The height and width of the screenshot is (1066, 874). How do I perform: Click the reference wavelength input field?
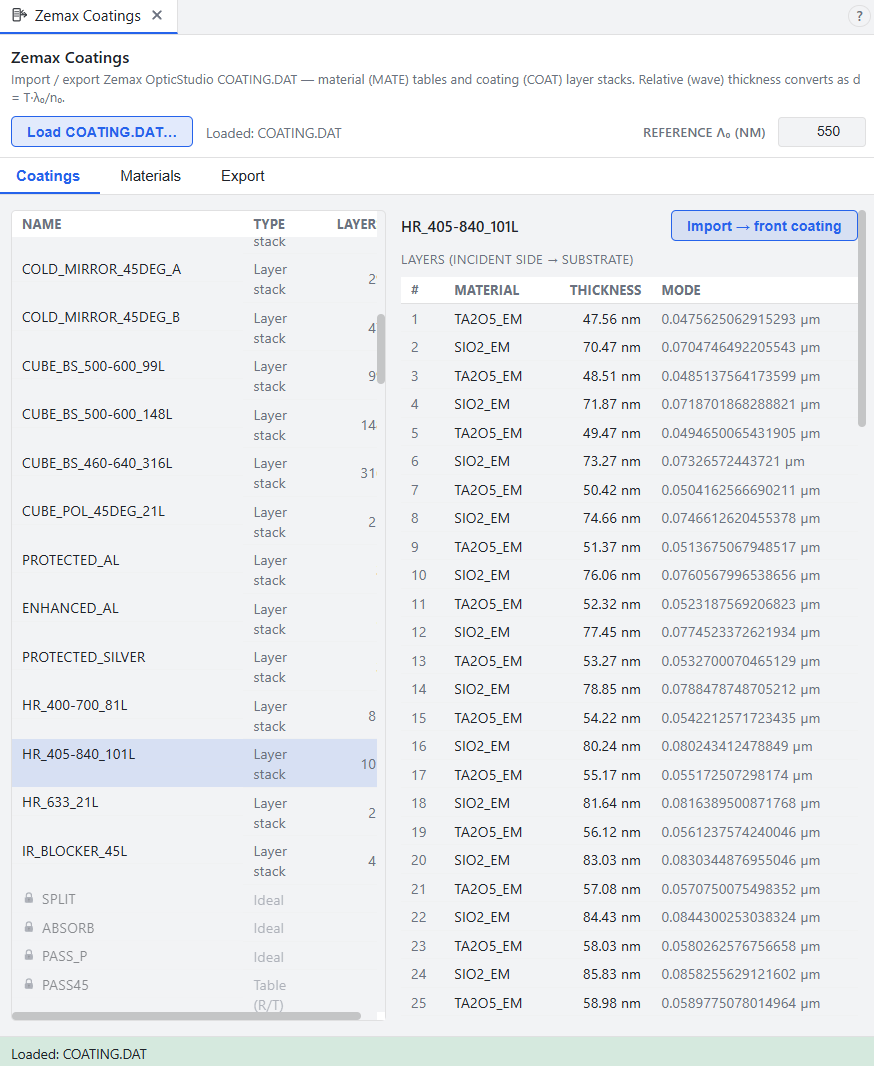coord(822,132)
